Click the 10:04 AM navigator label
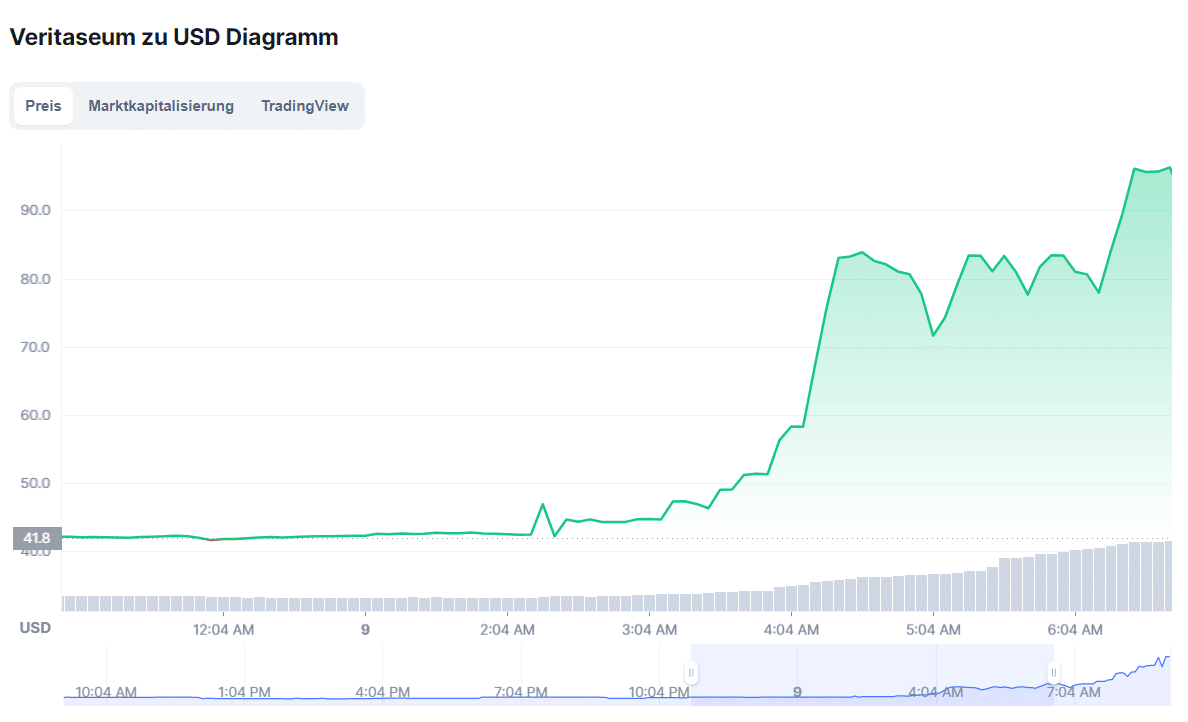This screenshot has width=1188, height=722. point(106,692)
